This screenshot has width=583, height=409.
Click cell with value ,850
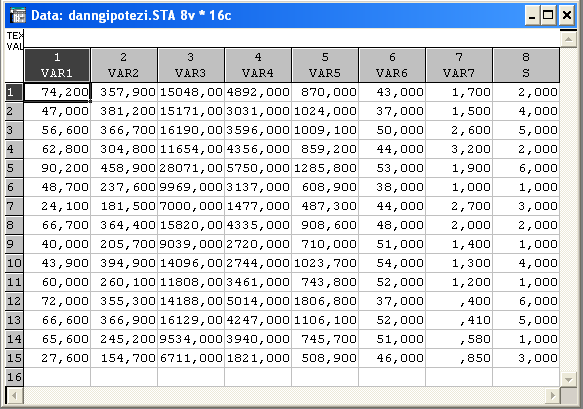[x=459, y=358]
